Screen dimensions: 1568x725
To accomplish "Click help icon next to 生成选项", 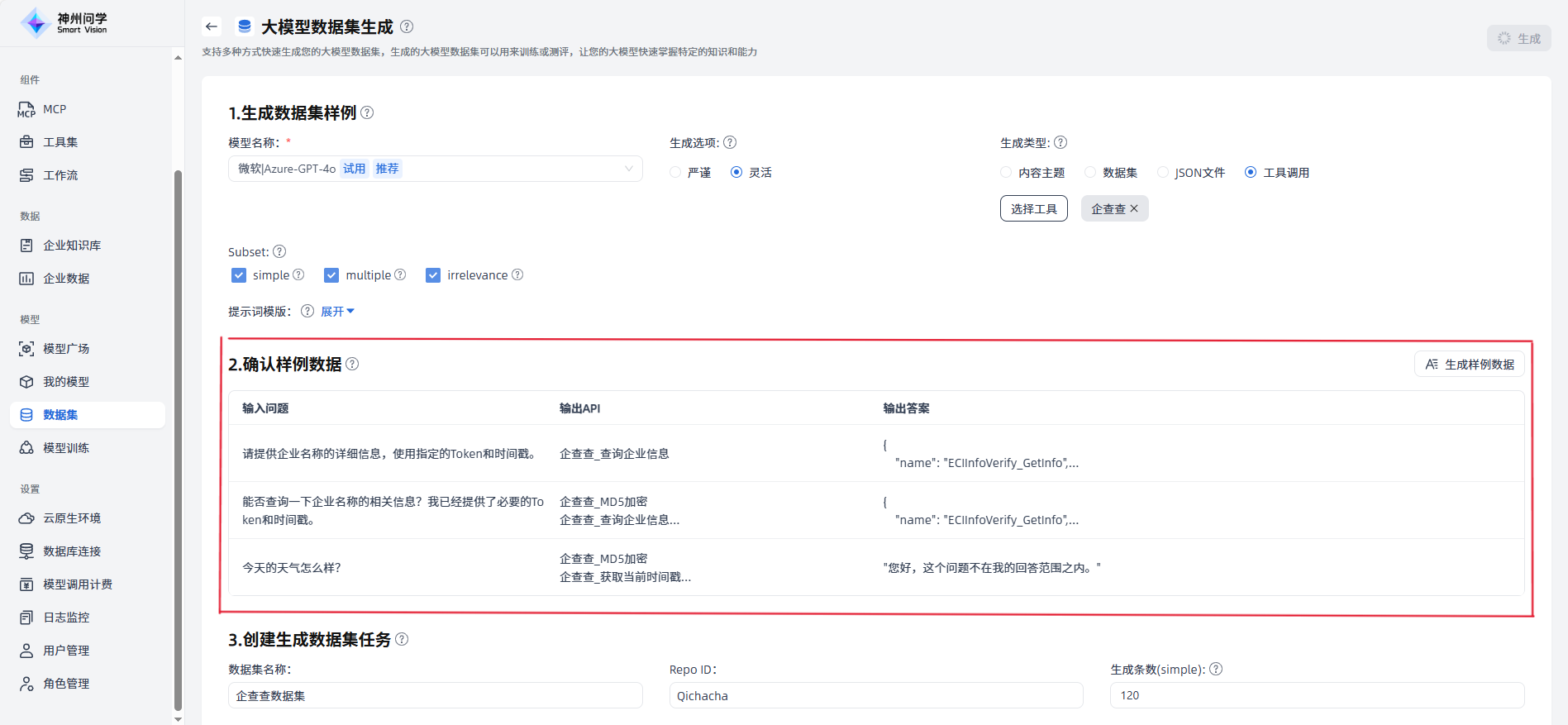I will pos(730,142).
